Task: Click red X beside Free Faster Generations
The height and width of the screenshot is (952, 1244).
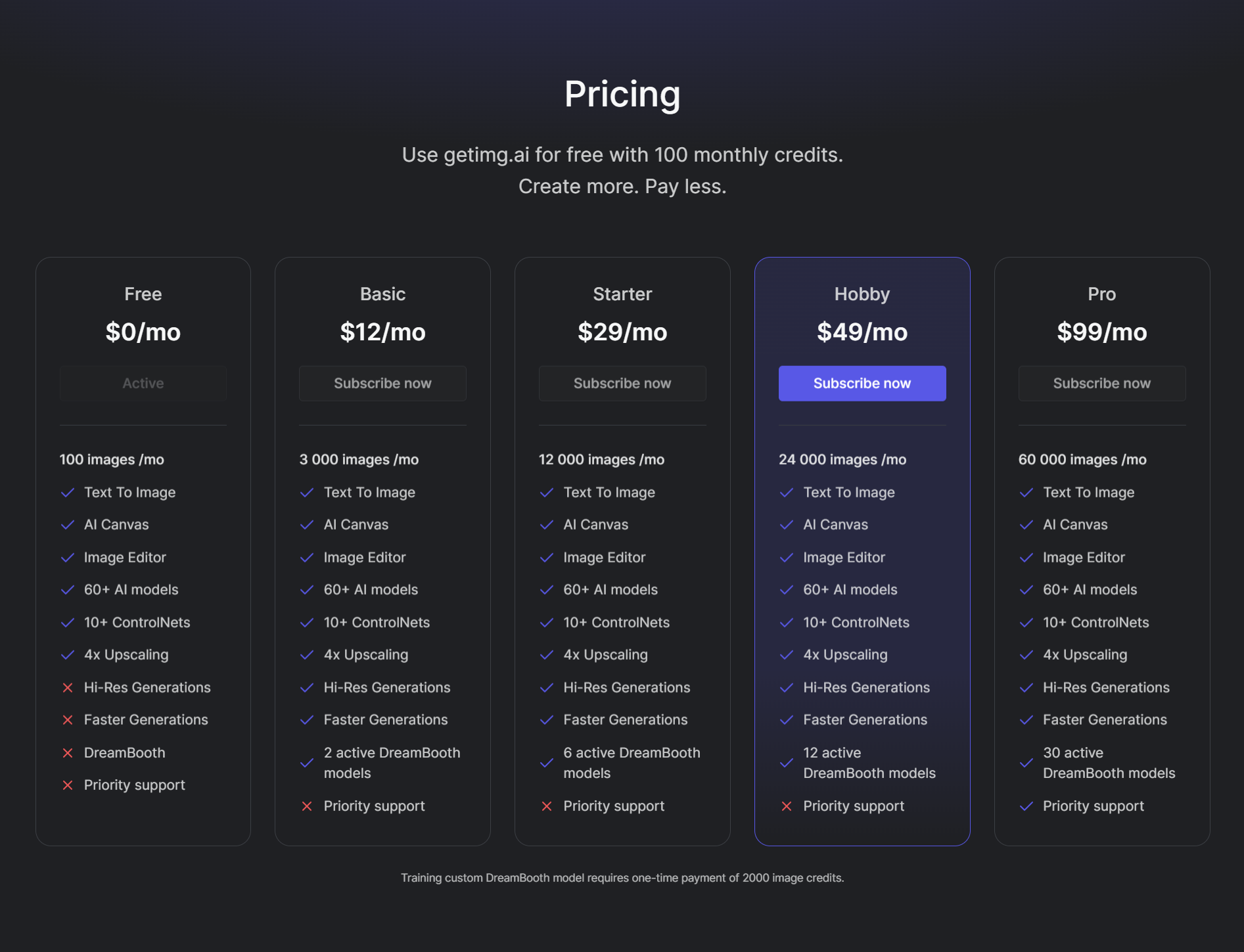Action: coord(68,720)
